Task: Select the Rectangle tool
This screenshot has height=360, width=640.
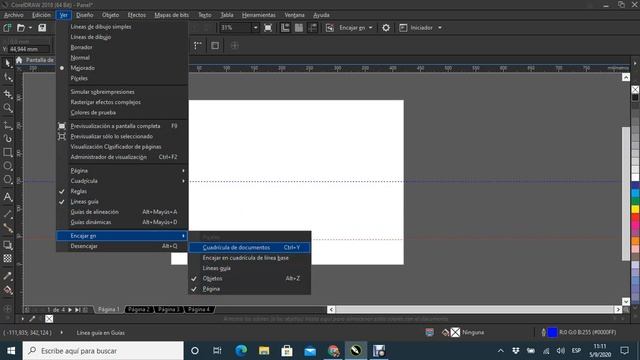Action: pos(7,152)
